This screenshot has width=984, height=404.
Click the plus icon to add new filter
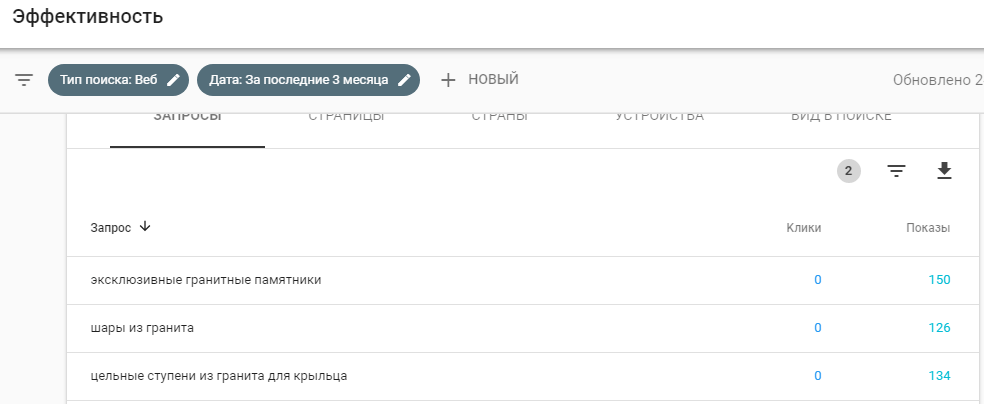[x=448, y=80]
